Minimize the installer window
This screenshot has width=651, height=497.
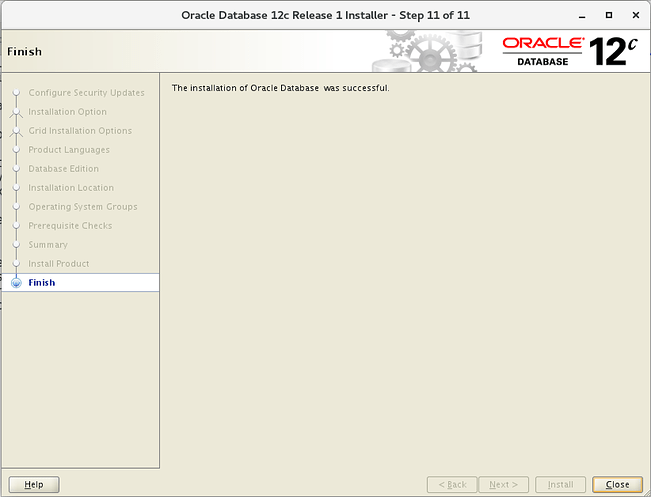(x=582, y=16)
